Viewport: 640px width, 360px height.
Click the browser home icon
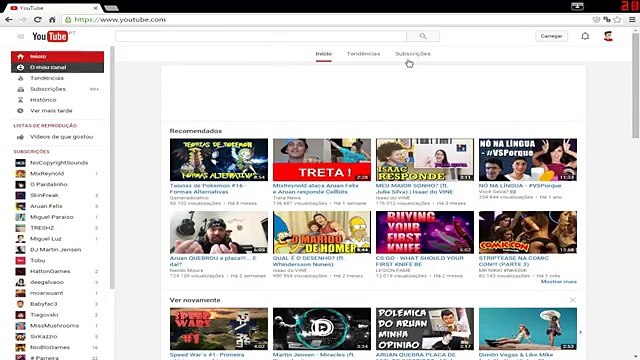52,19
